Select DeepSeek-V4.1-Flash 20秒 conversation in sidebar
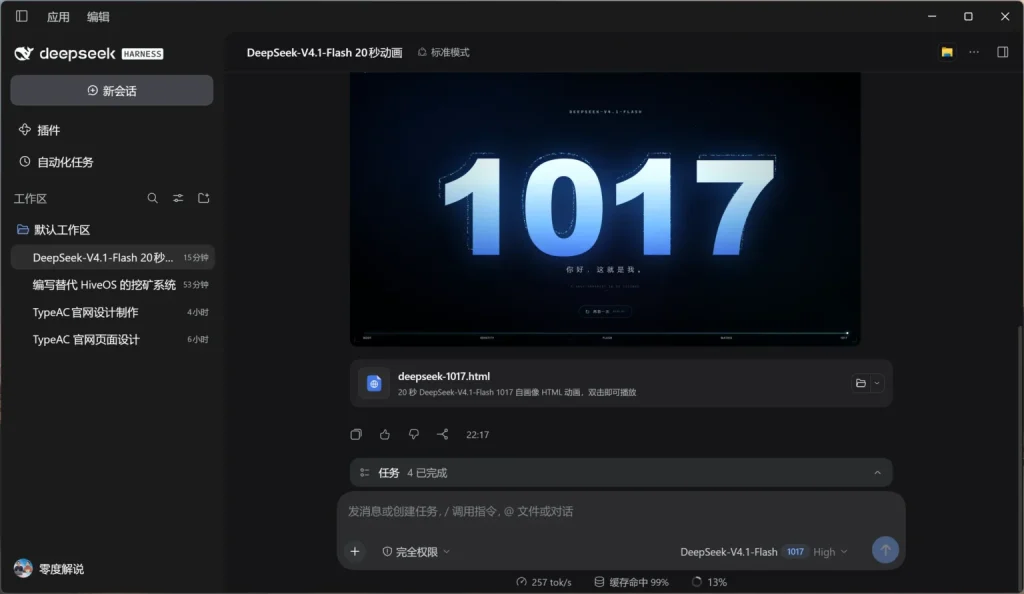The width and height of the screenshot is (1024, 594). 112,257
